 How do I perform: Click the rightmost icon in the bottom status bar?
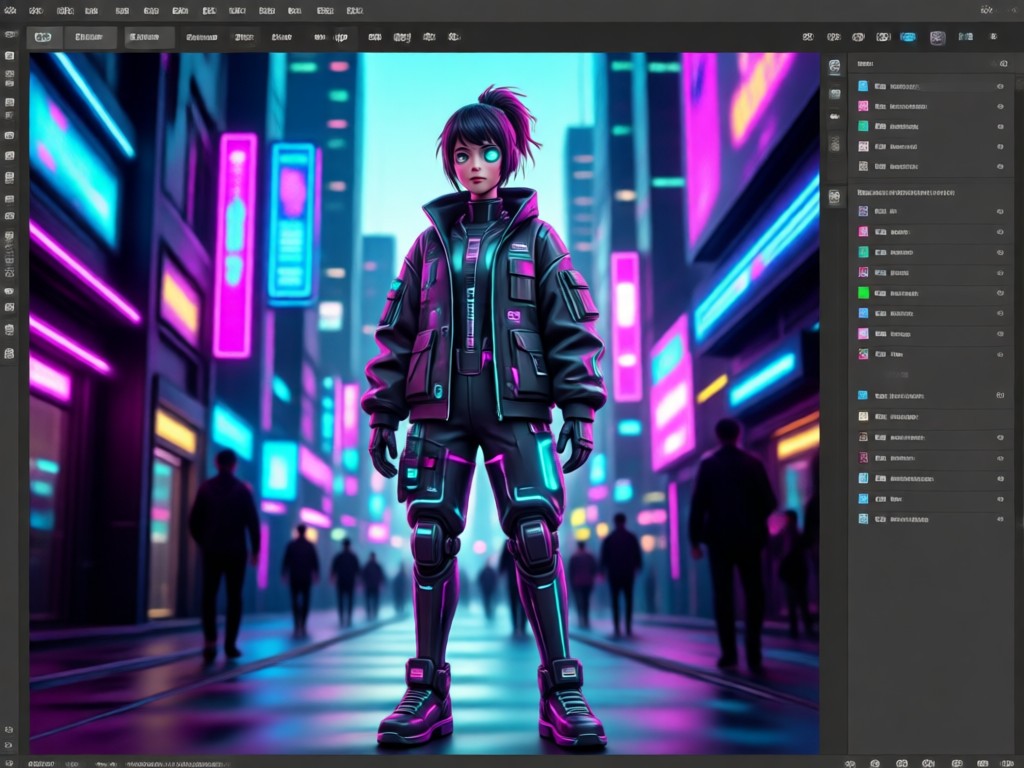click(1006, 763)
